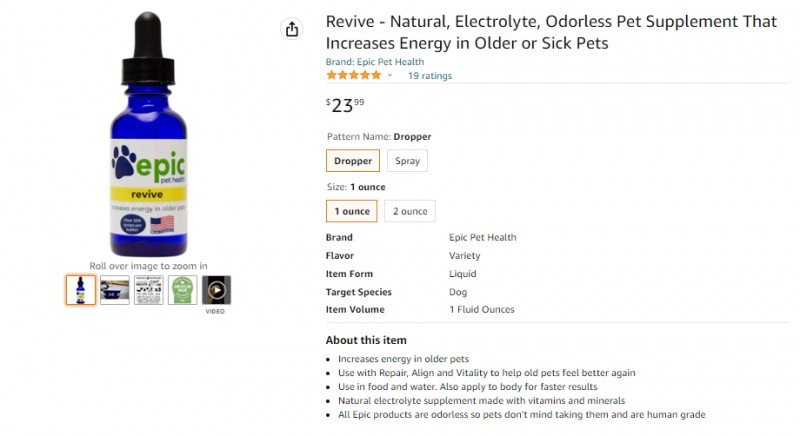Open the pet bowl photo thumbnail
This screenshot has height=436, width=800.
(115, 290)
